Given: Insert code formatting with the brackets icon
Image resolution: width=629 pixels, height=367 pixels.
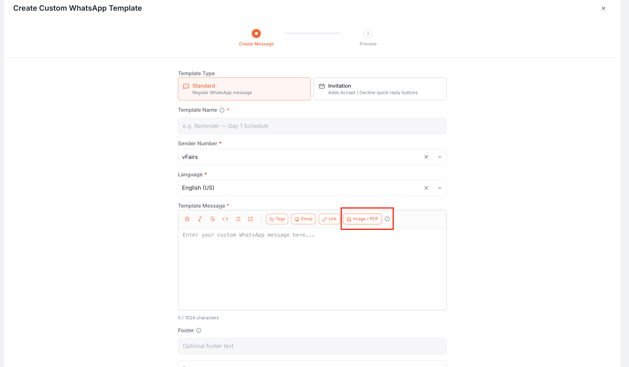Looking at the screenshot, I should click(225, 219).
